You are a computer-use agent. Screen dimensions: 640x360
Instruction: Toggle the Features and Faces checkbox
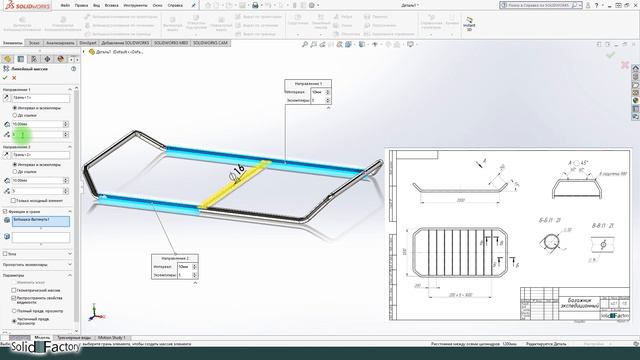[5, 211]
